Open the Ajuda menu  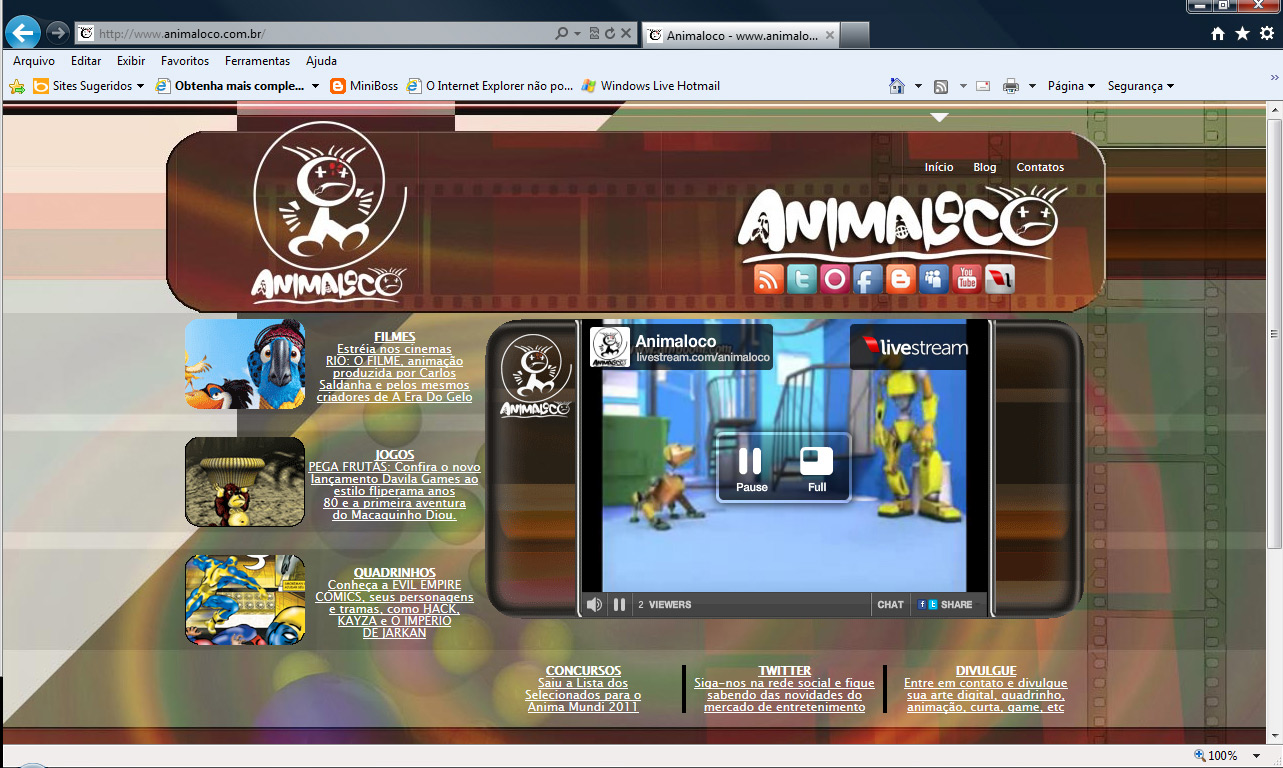coord(321,61)
